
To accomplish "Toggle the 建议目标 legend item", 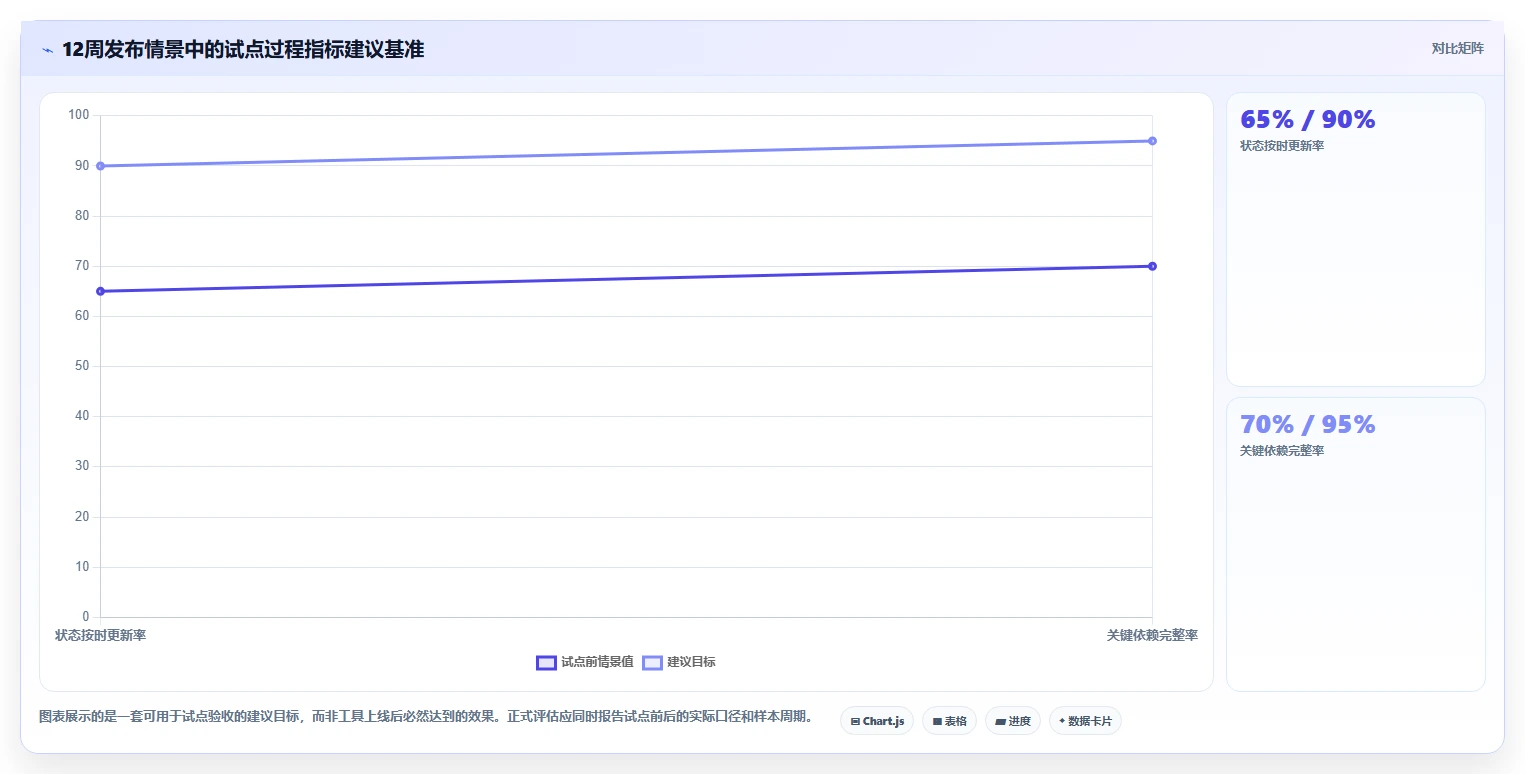I will (679, 662).
